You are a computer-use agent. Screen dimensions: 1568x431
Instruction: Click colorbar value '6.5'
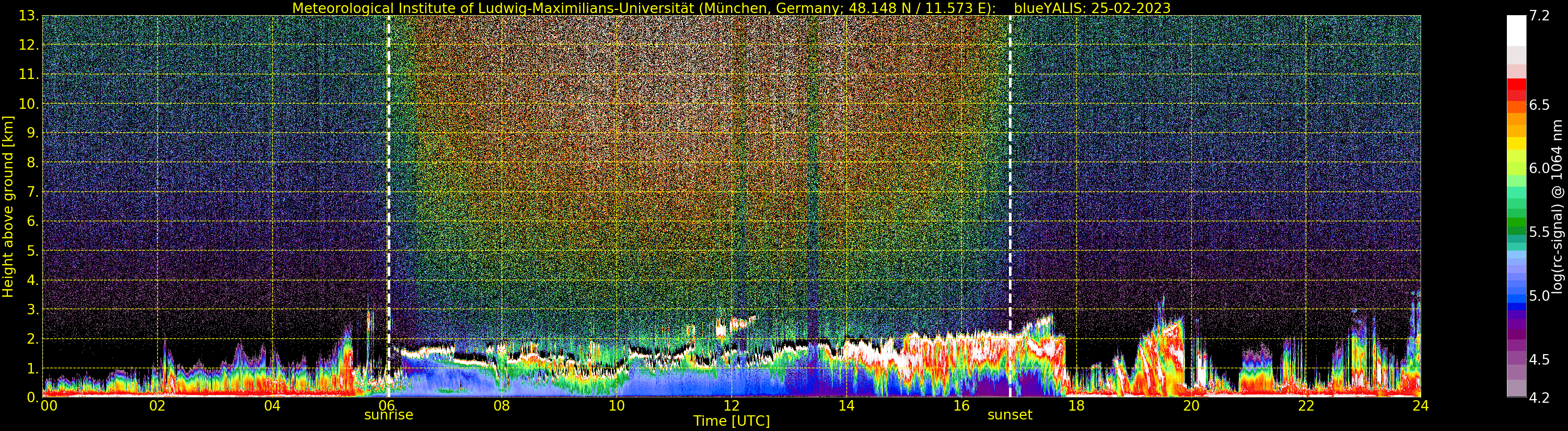[x=1539, y=105]
